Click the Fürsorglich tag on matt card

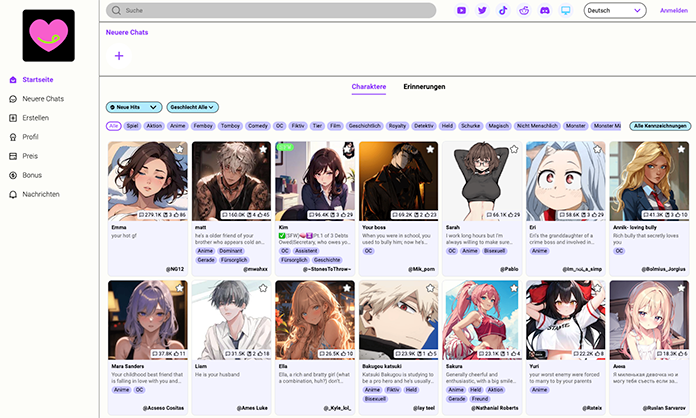click(x=234, y=260)
